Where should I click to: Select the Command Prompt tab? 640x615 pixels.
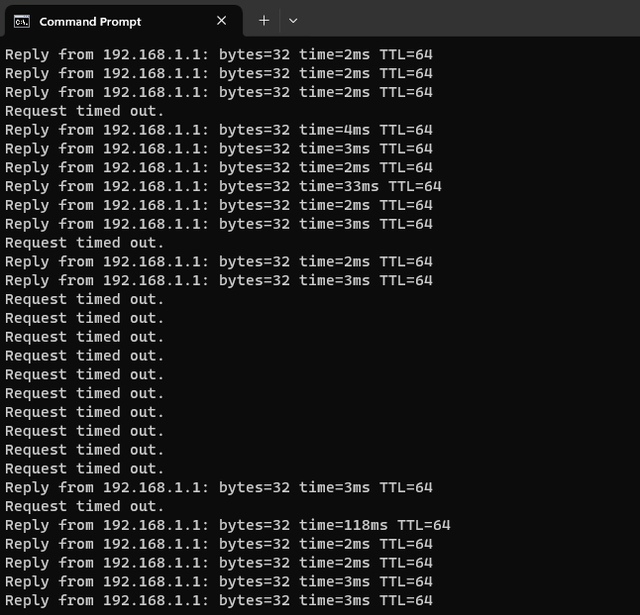click(x=124, y=21)
